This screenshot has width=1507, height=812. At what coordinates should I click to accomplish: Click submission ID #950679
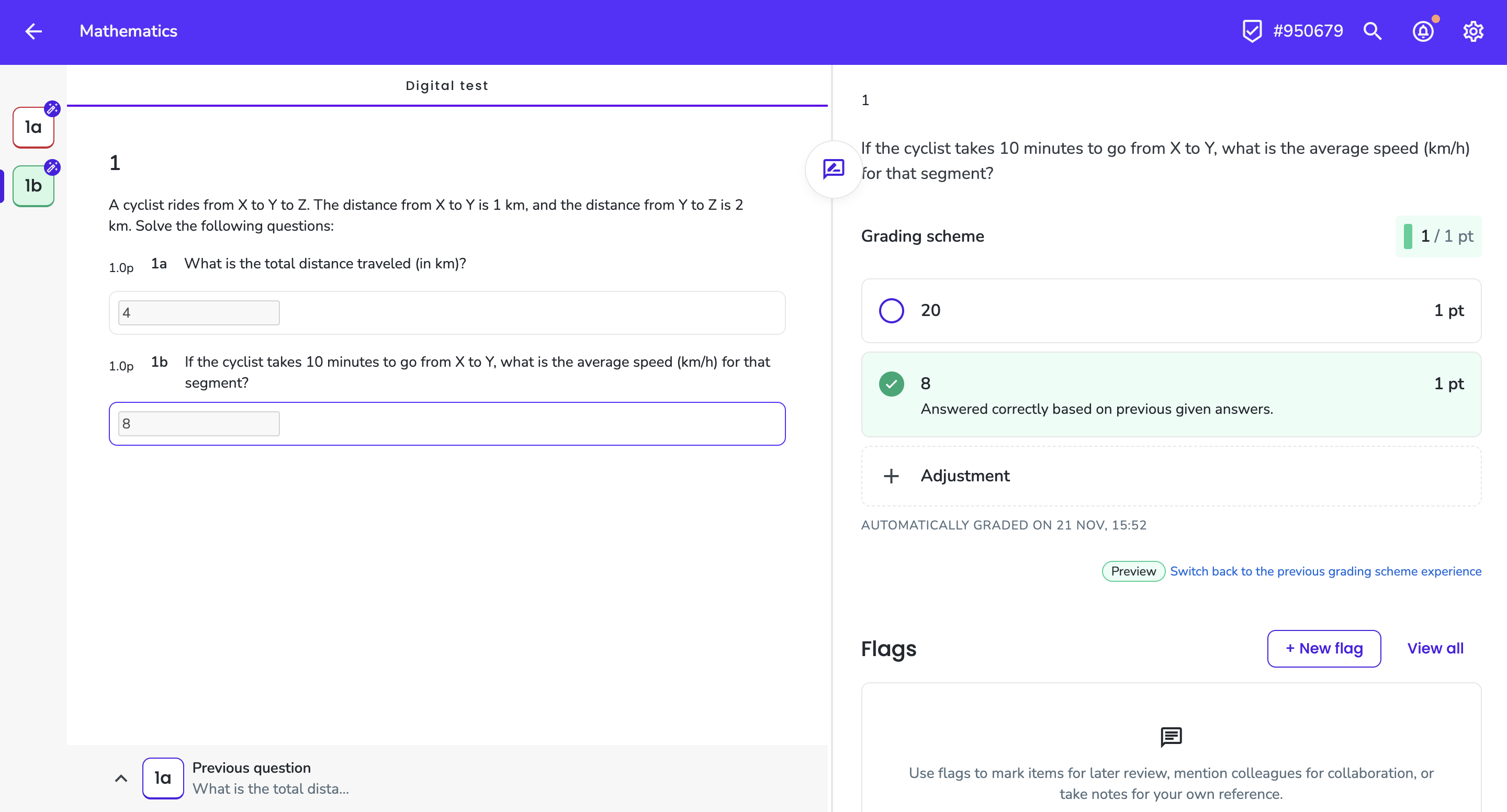pyautogui.click(x=1308, y=31)
